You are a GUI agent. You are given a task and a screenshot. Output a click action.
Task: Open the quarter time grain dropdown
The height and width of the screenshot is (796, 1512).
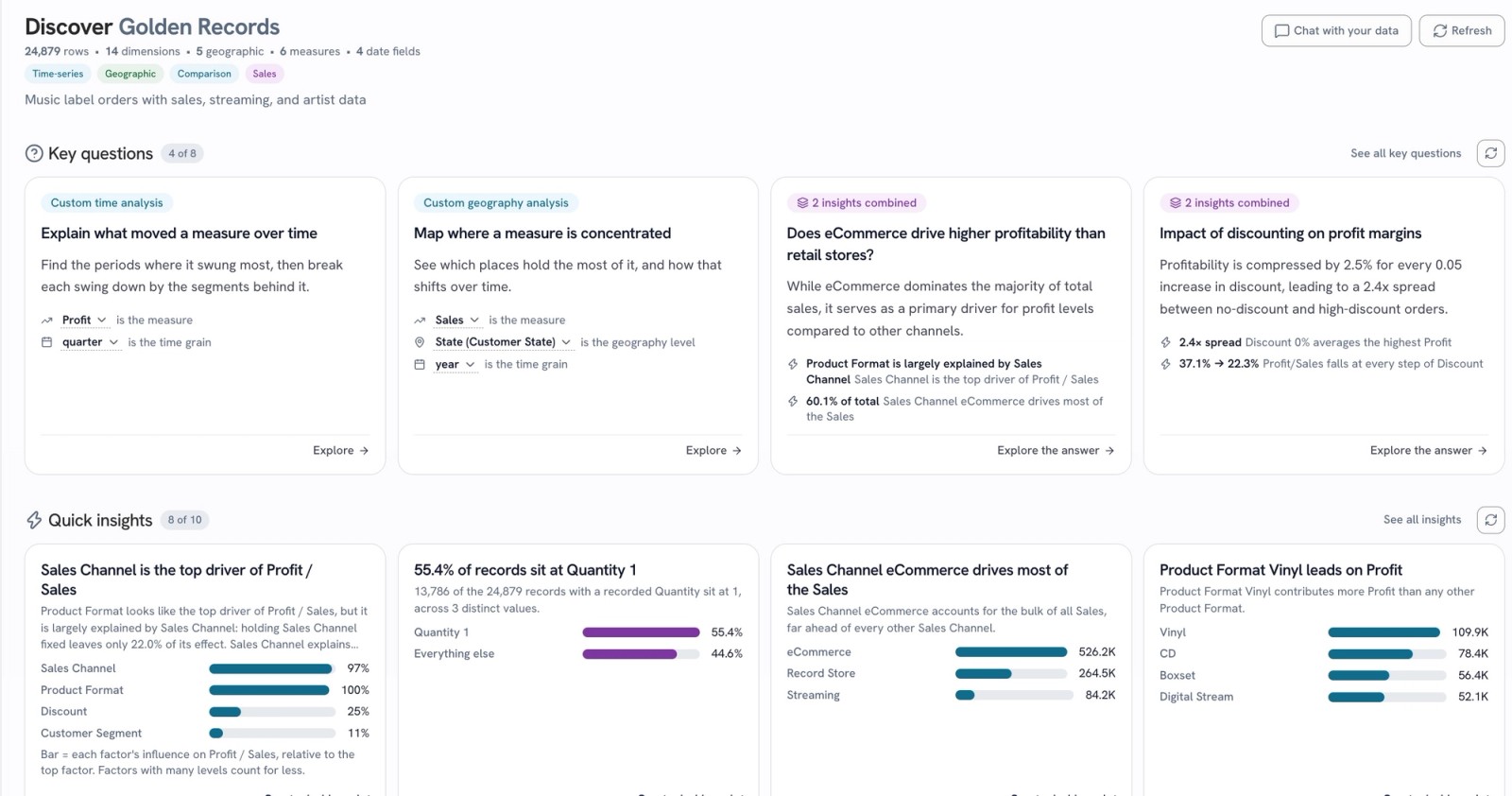tap(91, 342)
